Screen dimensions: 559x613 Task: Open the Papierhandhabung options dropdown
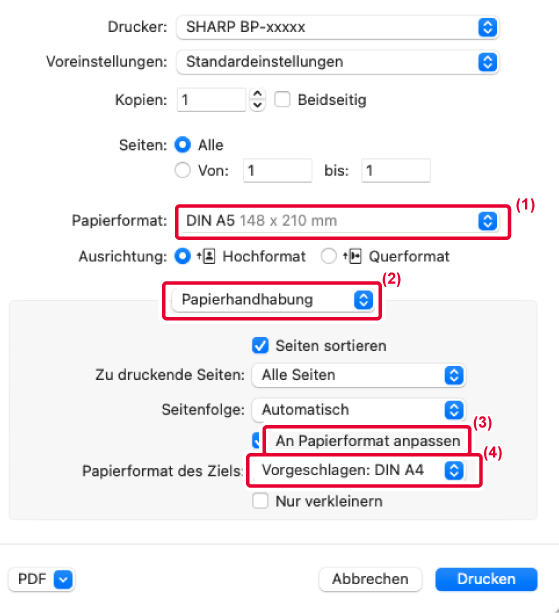coord(272,300)
